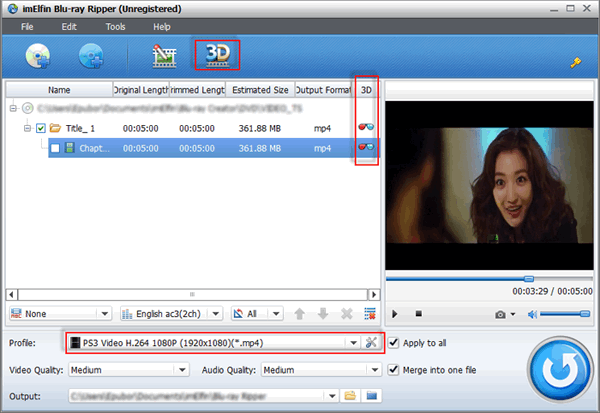This screenshot has width=600, height=413.
Task: Open Audio Quality Medium dropdown
Action: 321,370
